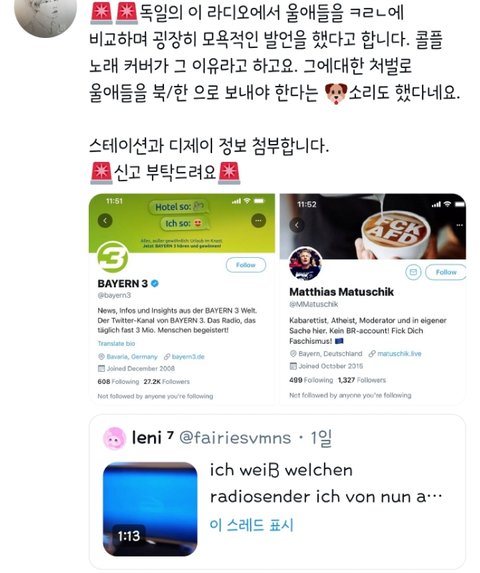Click the tweet author's avatar at top

coord(45,15)
